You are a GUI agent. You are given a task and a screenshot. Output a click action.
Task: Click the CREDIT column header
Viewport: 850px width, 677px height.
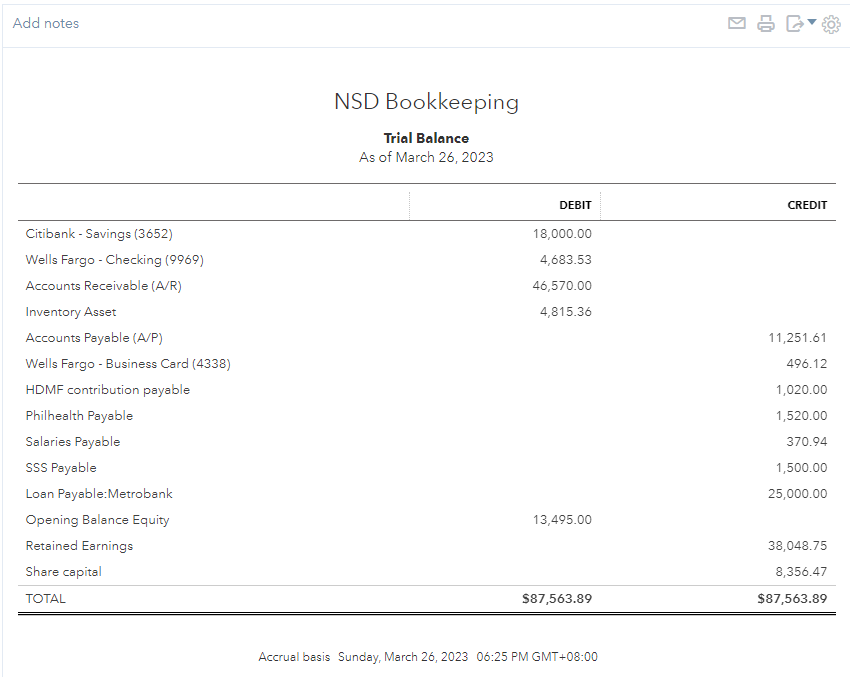pos(807,205)
